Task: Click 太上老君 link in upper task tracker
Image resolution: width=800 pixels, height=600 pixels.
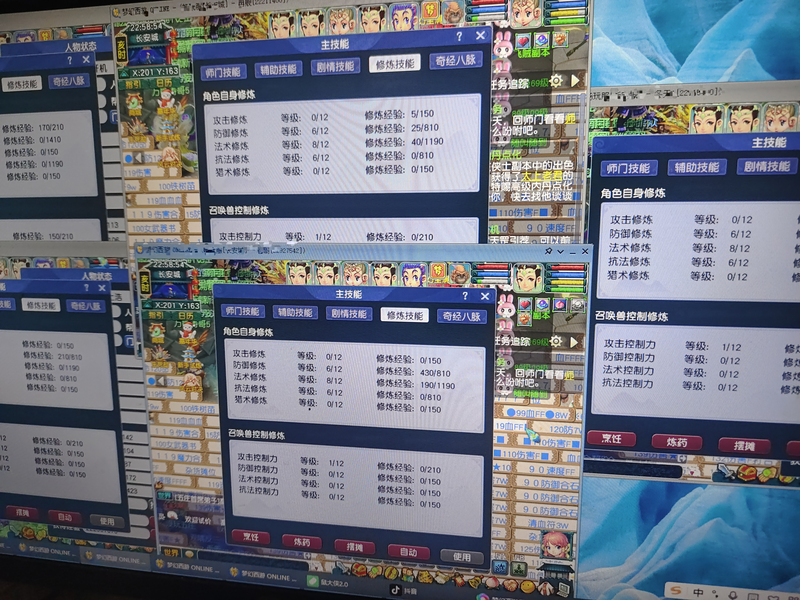Action: click(x=540, y=175)
